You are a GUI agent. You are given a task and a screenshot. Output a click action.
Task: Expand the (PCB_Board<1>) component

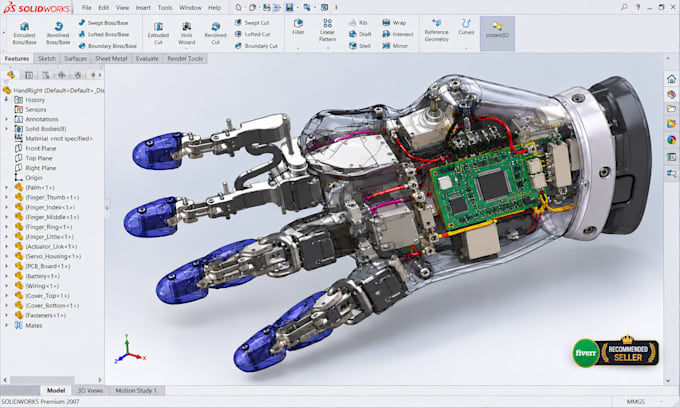6,266
